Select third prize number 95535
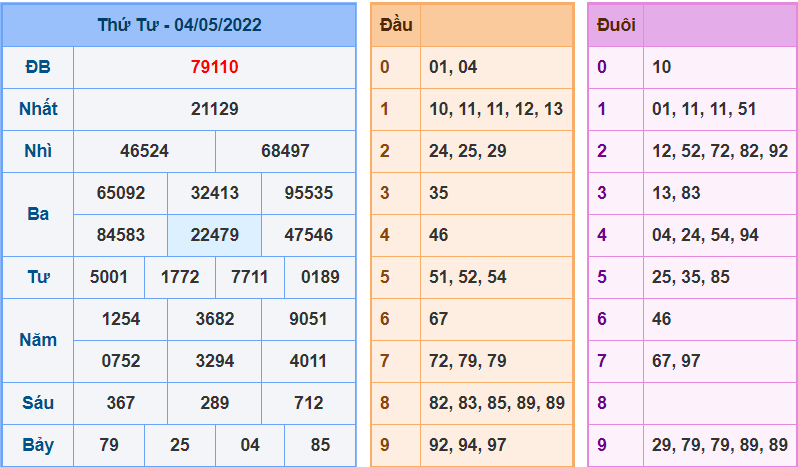This screenshot has width=798, height=467. [308, 193]
